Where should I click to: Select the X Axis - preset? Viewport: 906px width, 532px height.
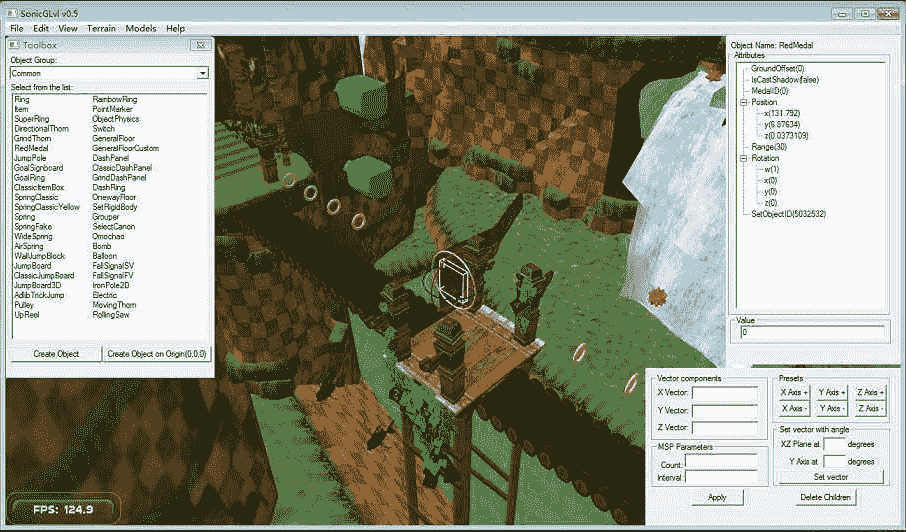click(x=794, y=408)
